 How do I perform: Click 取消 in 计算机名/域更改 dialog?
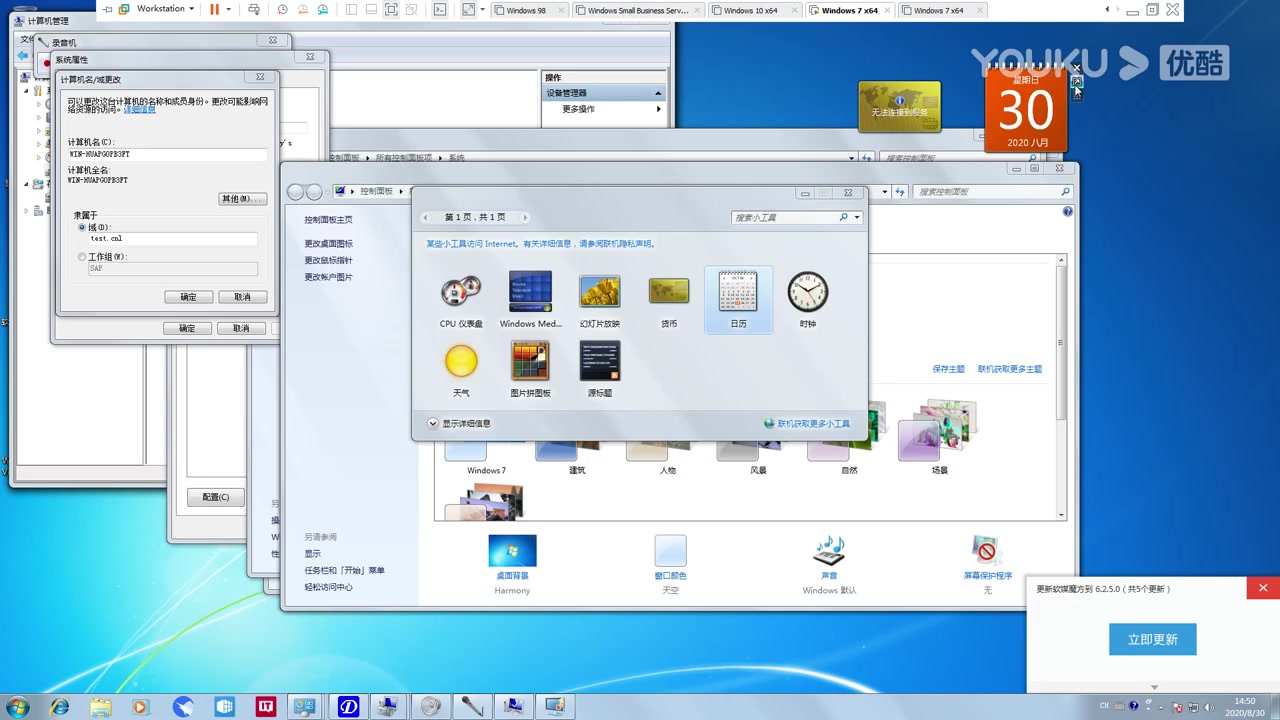(242, 297)
